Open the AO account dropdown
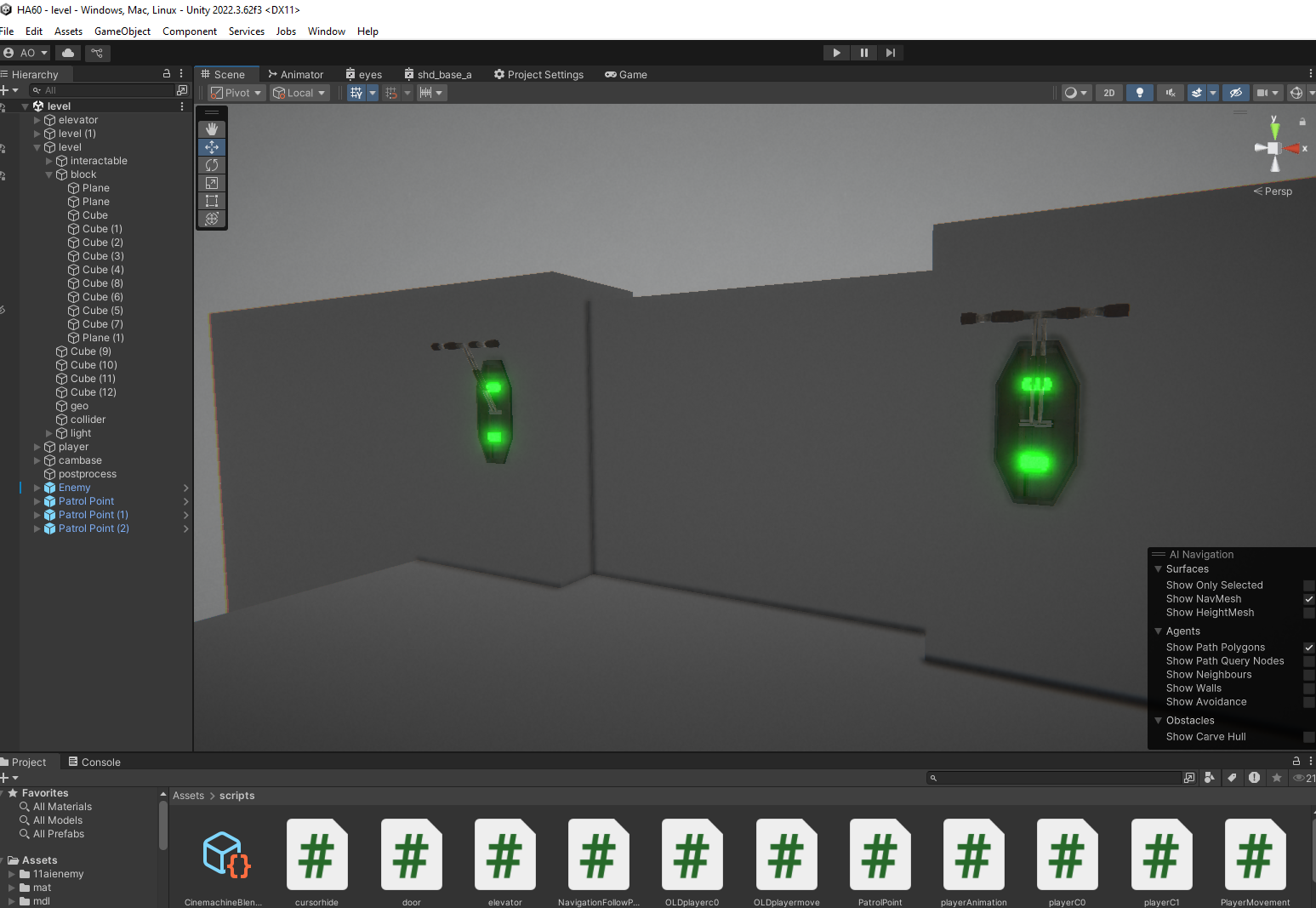 click(26, 53)
